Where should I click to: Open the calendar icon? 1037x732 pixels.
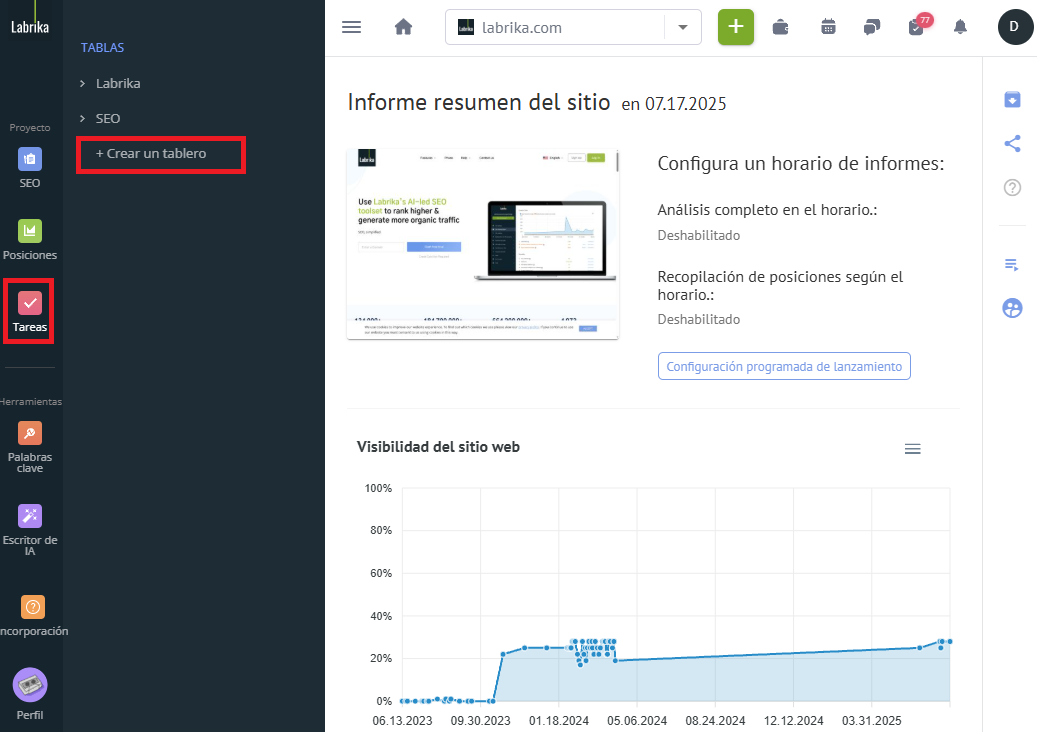[x=828, y=27]
